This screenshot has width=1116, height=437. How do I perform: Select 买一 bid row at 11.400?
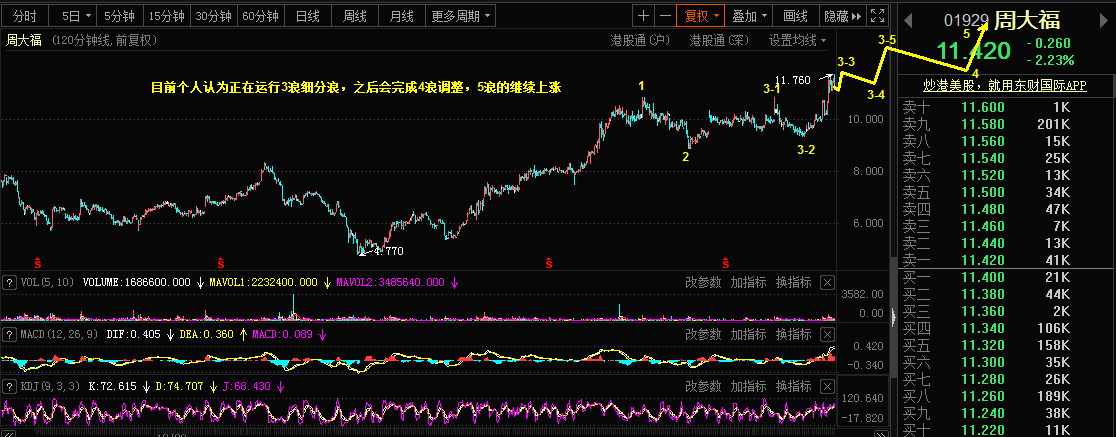tap(1005, 277)
